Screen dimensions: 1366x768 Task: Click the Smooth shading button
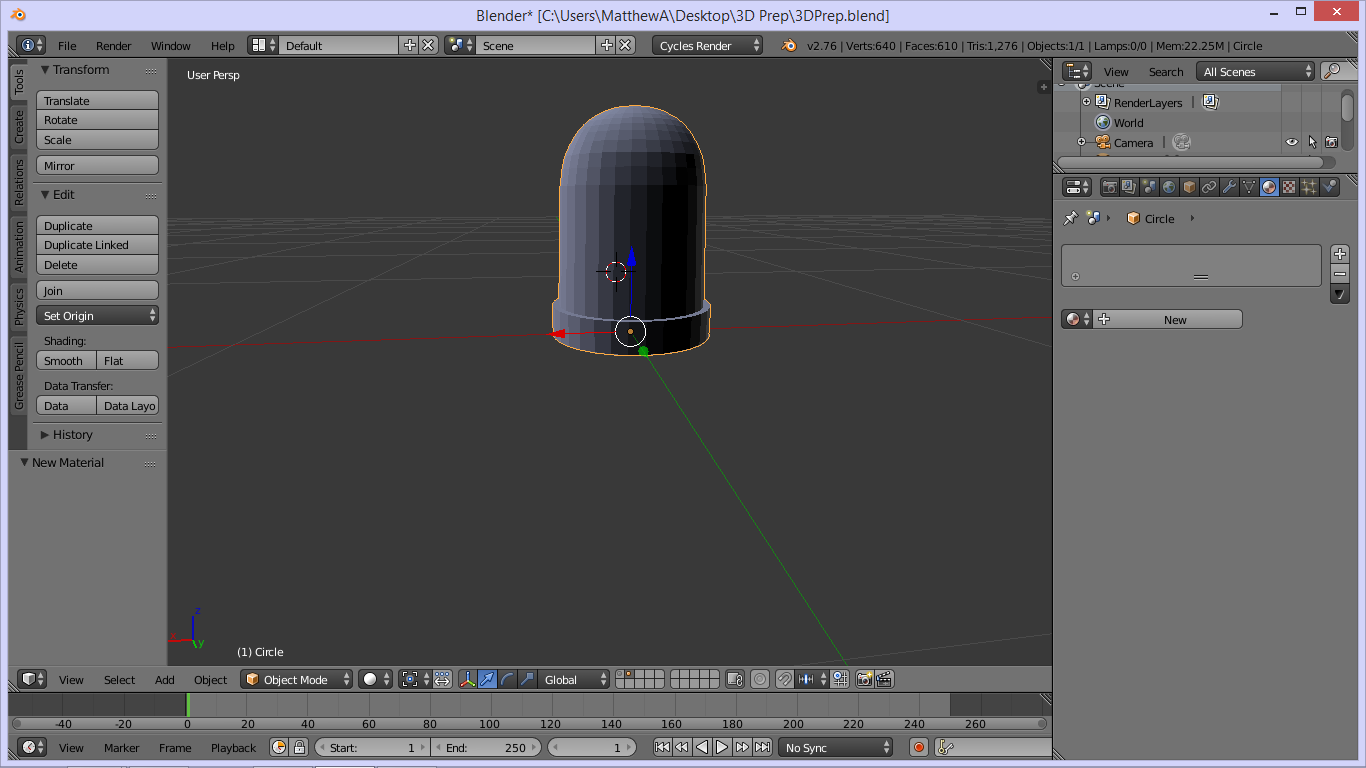click(x=67, y=360)
